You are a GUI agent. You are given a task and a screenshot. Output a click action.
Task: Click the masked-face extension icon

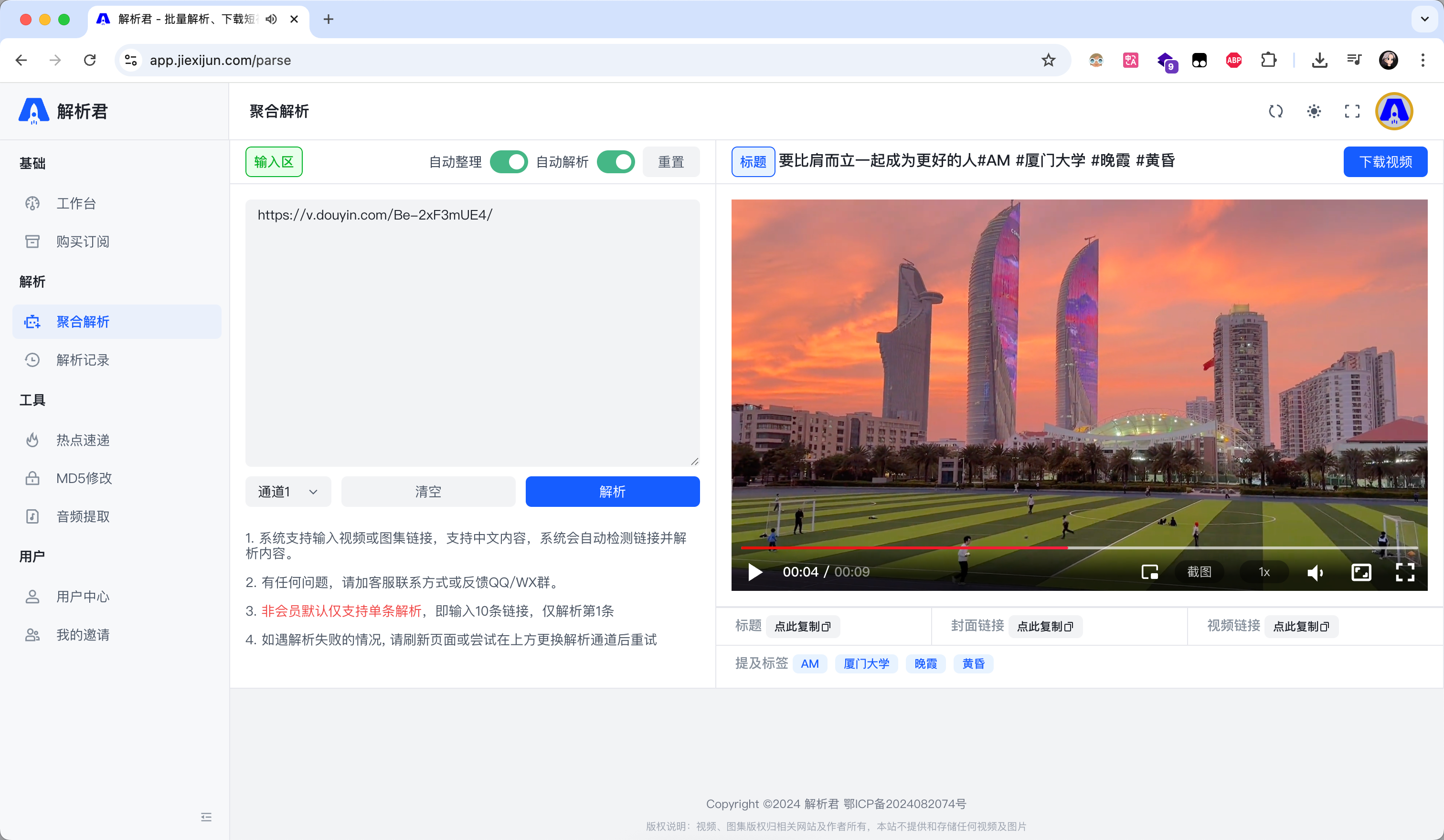pos(1096,60)
